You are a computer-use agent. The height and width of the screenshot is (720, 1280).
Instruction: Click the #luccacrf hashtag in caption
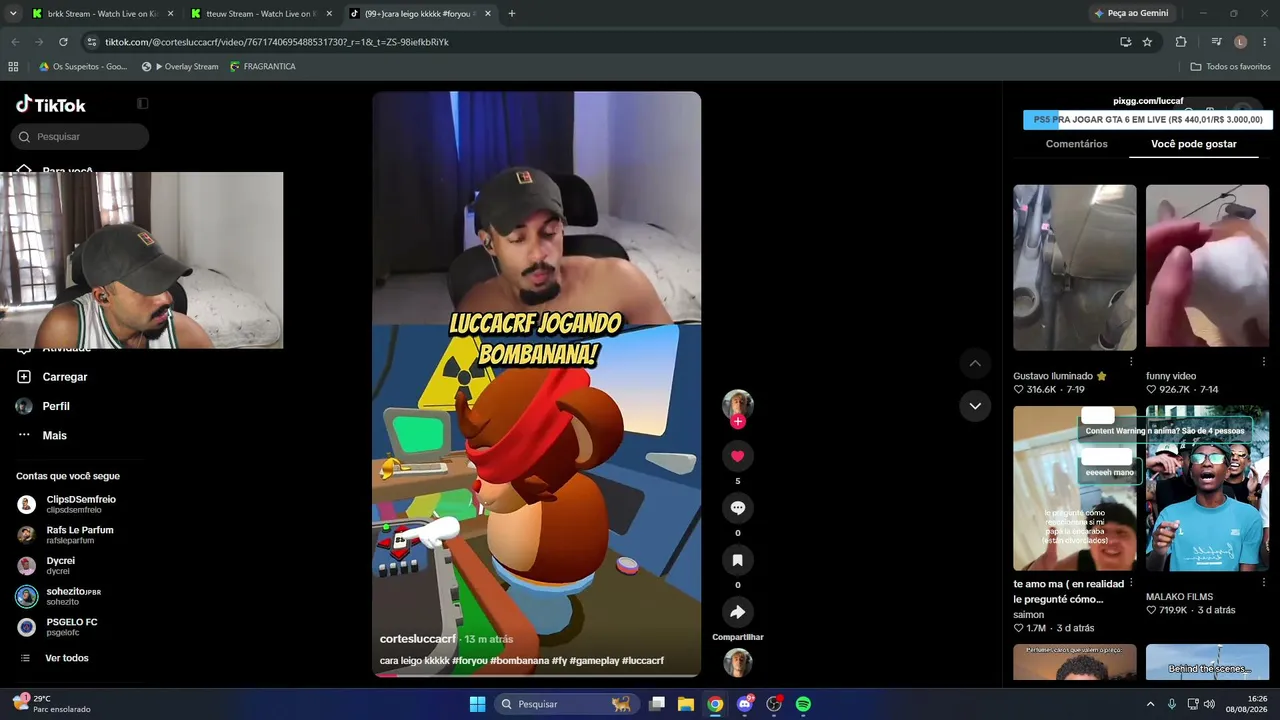click(643, 661)
